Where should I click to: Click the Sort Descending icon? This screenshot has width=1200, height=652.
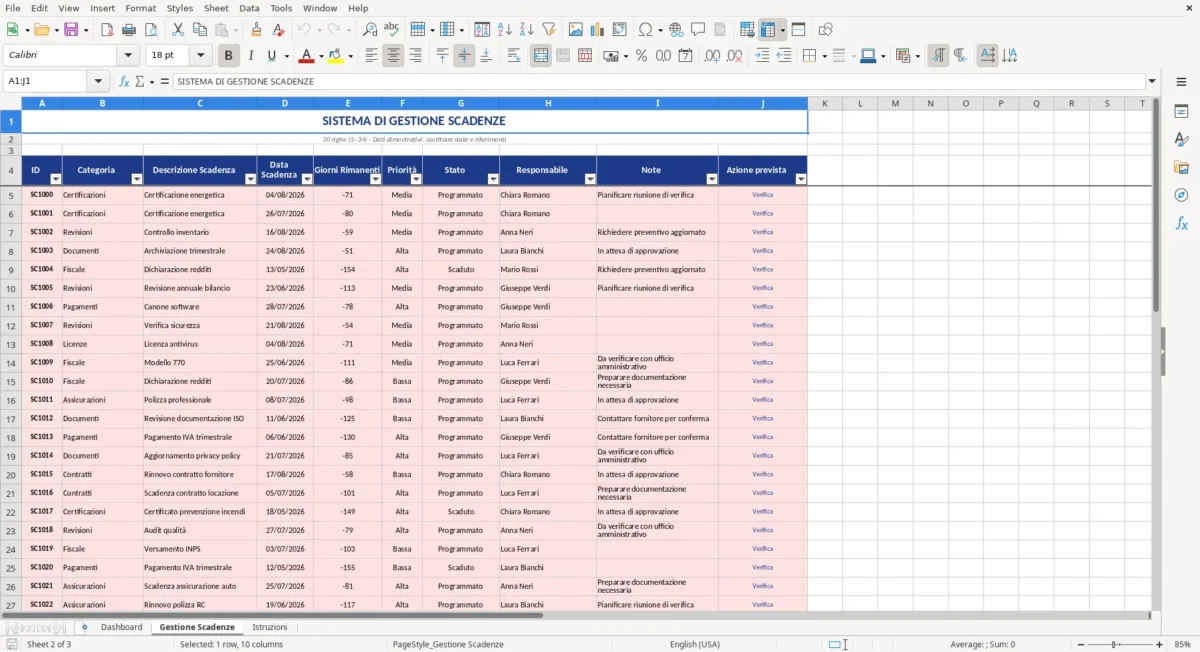click(x=527, y=29)
